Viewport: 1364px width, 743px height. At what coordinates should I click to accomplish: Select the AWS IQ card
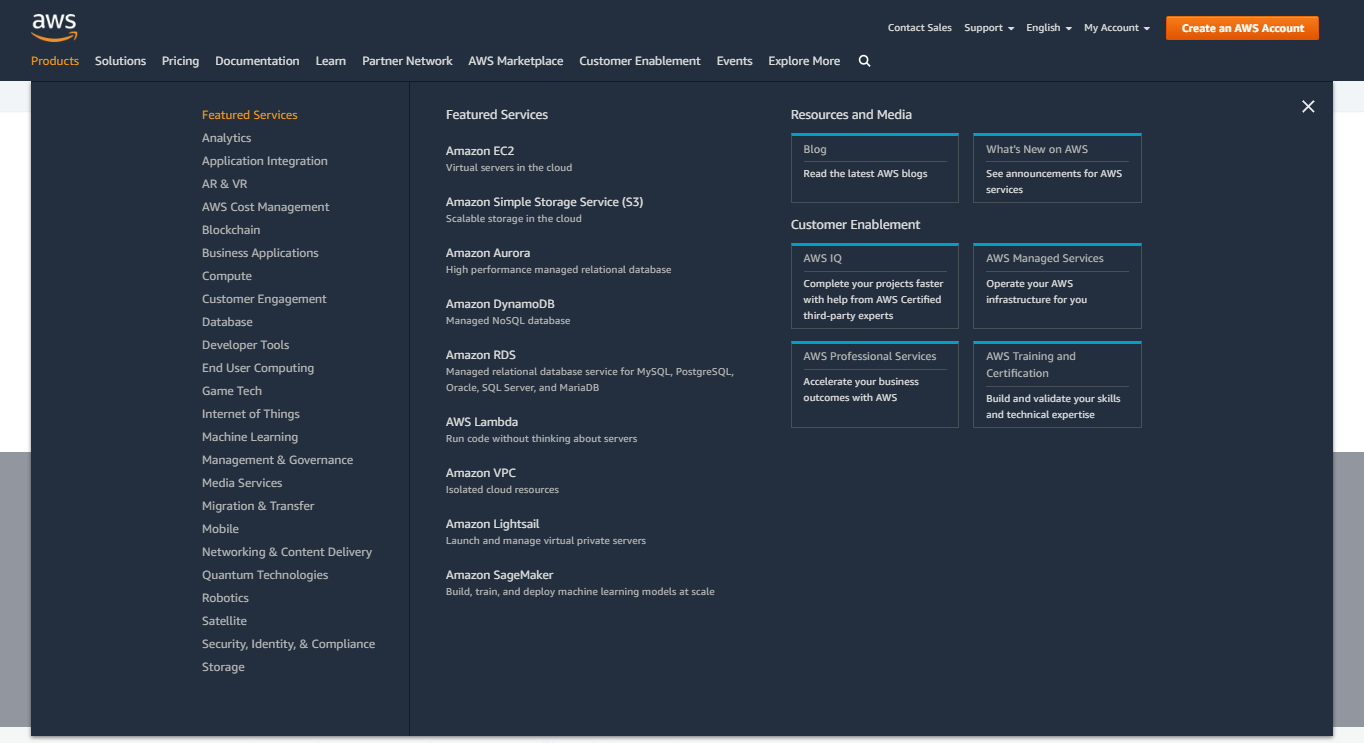click(x=875, y=286)
